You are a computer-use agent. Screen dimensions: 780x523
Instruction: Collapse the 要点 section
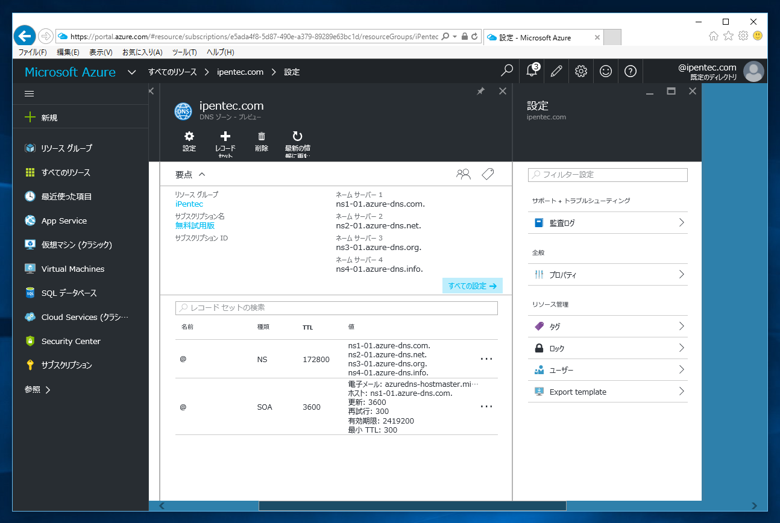pos(202,174)
